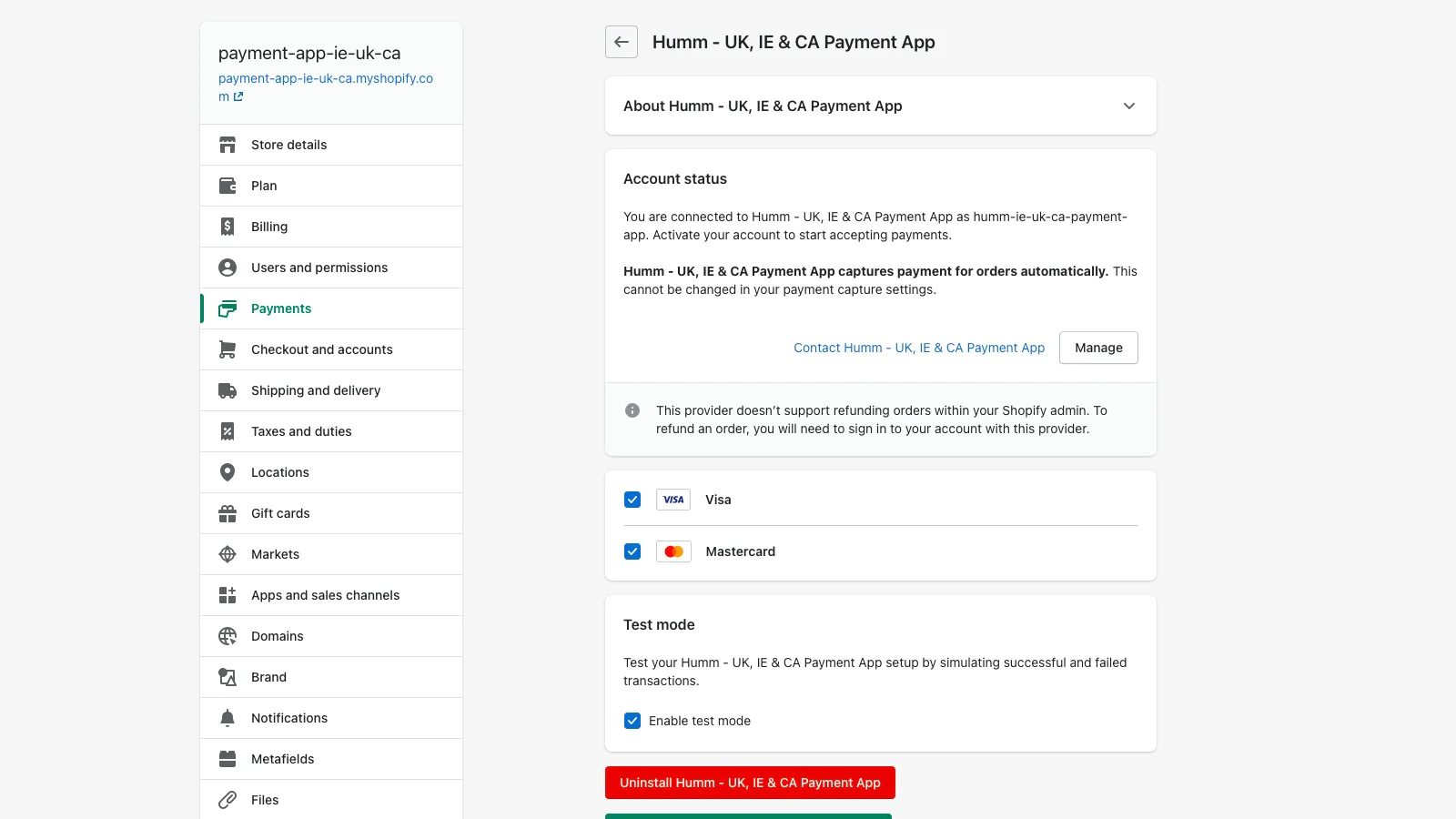1456x819 pixels.
Task: Click the Domains globe icon
Action: (x=227, y=636)
